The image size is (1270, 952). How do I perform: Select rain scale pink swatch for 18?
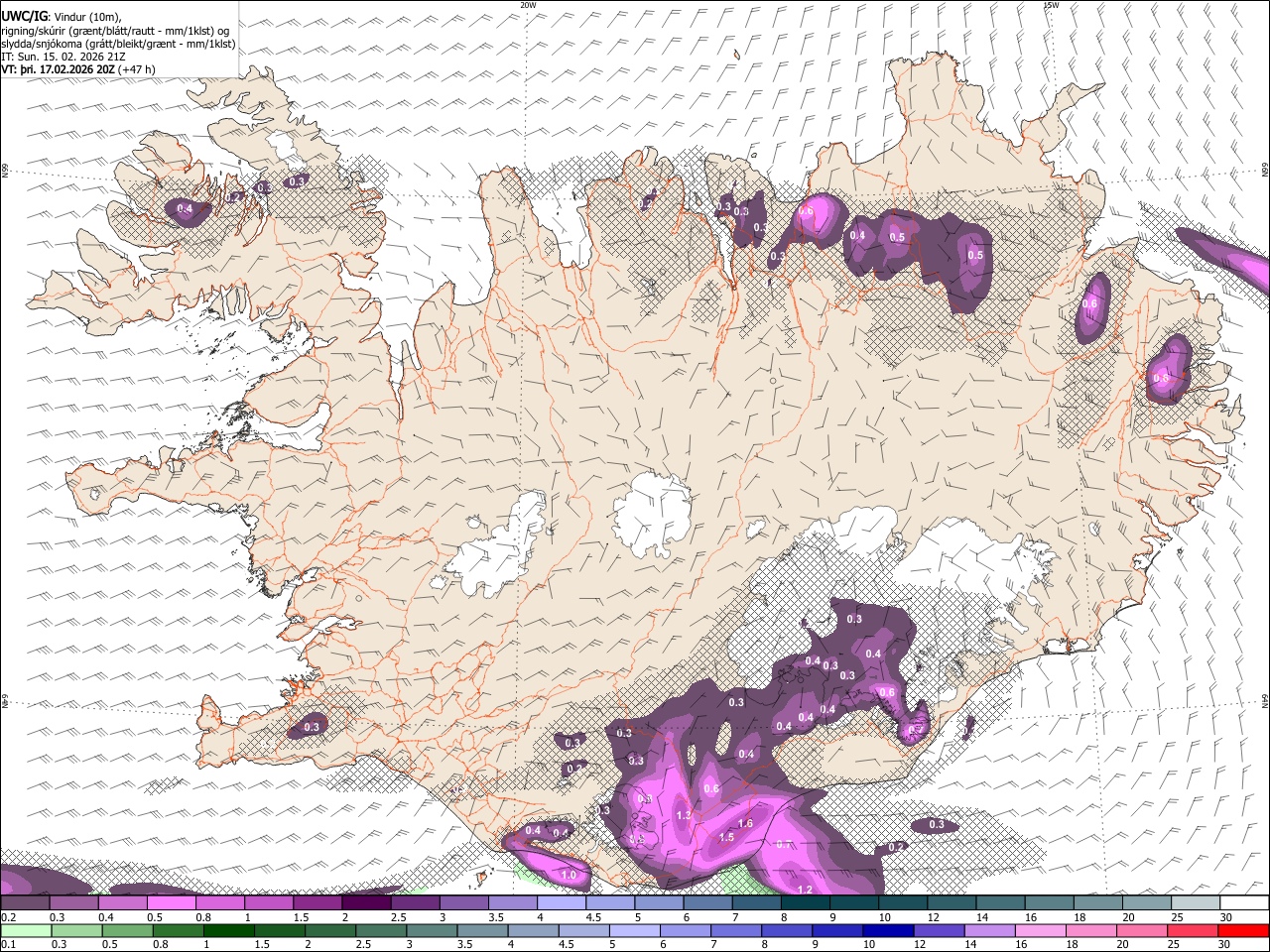1091,930
